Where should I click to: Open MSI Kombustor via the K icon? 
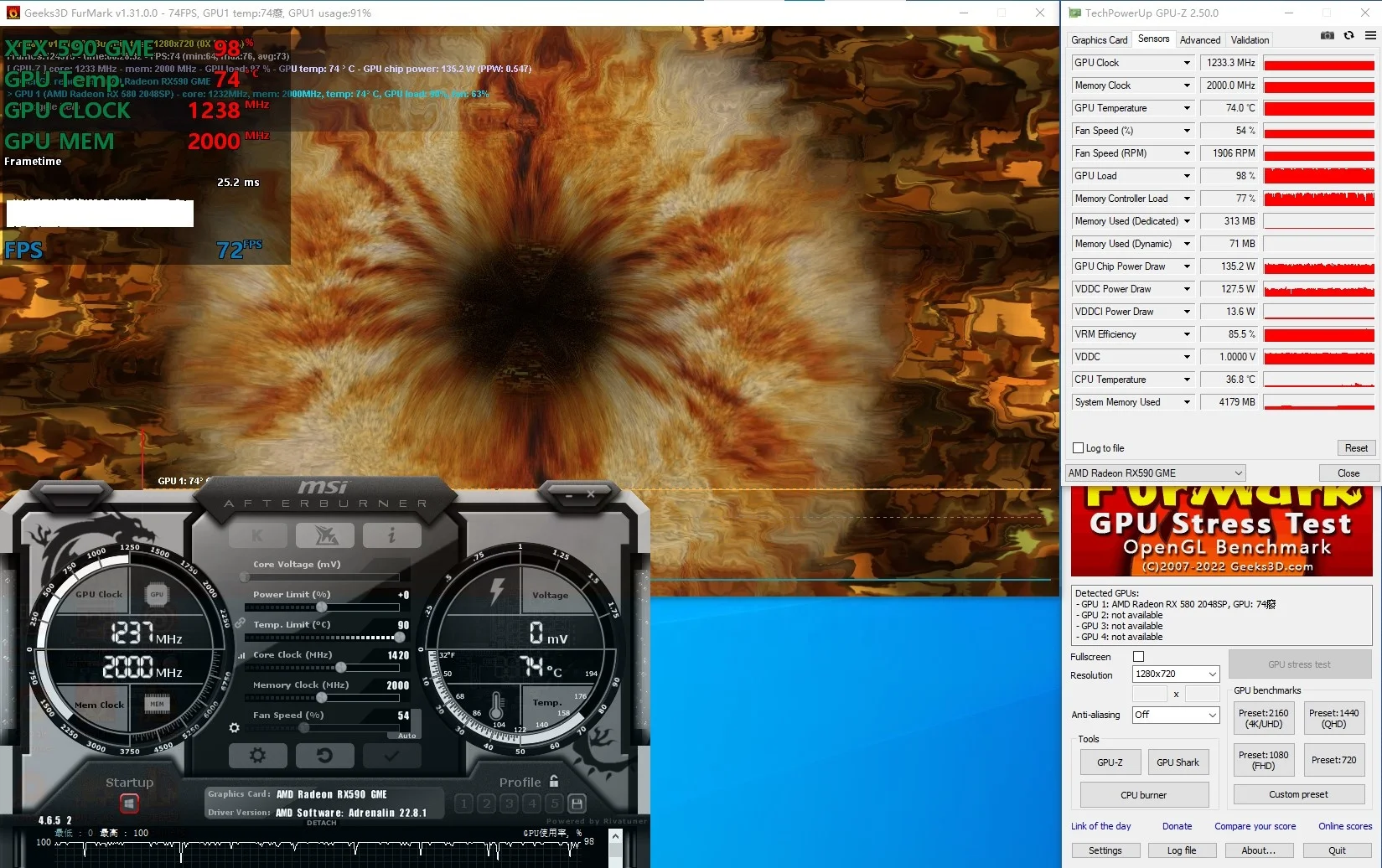point(257,535)
